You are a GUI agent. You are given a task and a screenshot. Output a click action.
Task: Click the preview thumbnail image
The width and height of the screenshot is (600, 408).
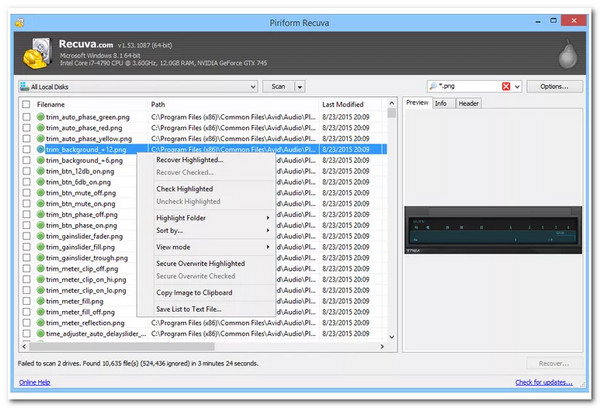click(493, 230)
